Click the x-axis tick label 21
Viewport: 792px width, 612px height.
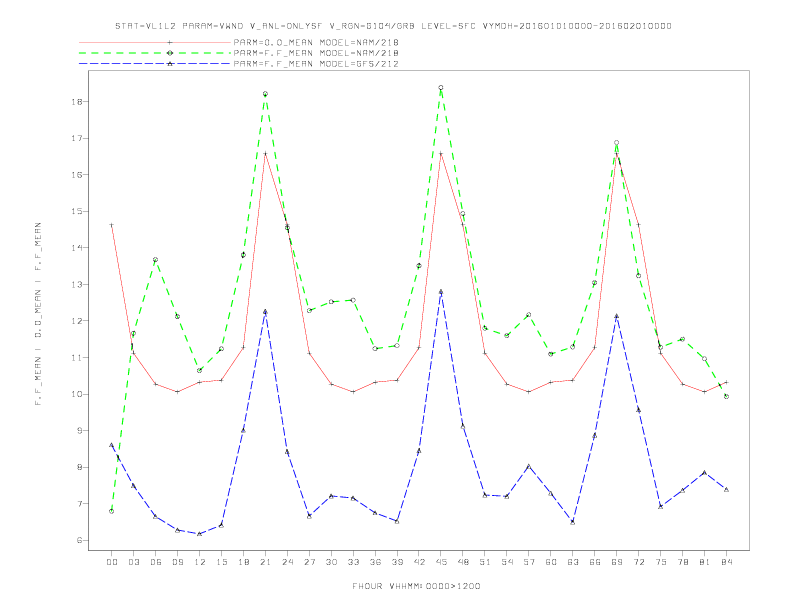pos(265,562)
